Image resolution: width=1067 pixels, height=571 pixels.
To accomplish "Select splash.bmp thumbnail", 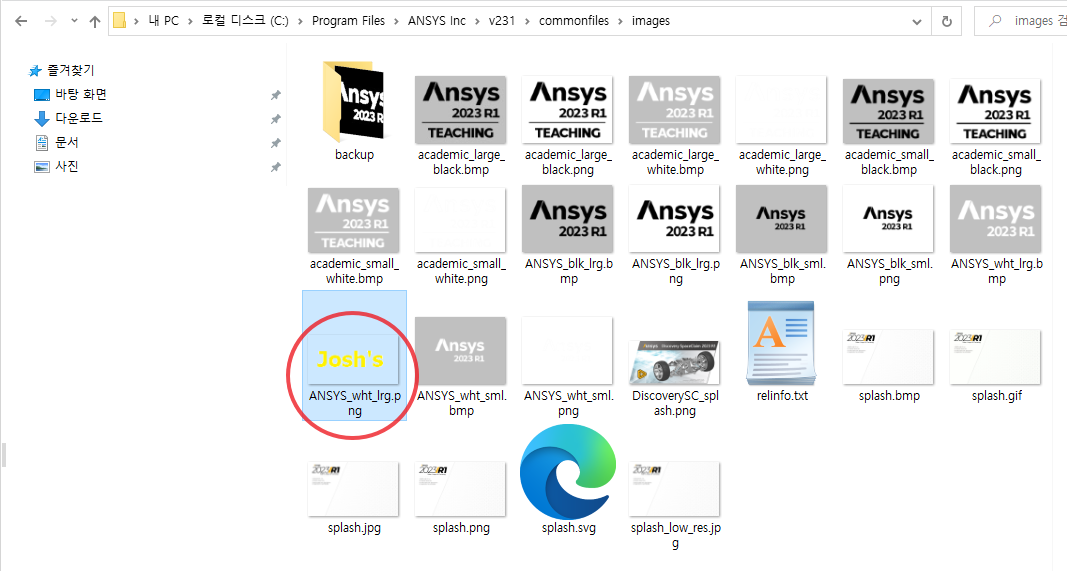I will click(x=889, y=357).
